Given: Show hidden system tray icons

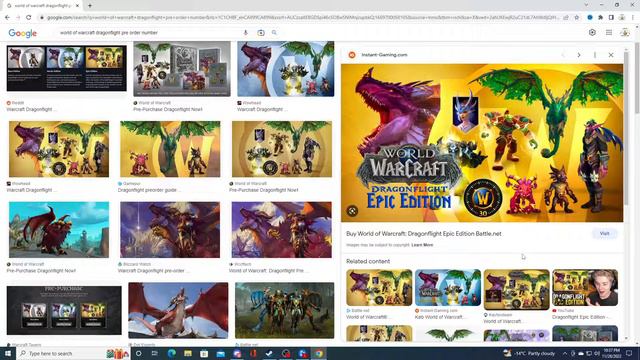Looking at the screenshot, I should click(565, 353).
